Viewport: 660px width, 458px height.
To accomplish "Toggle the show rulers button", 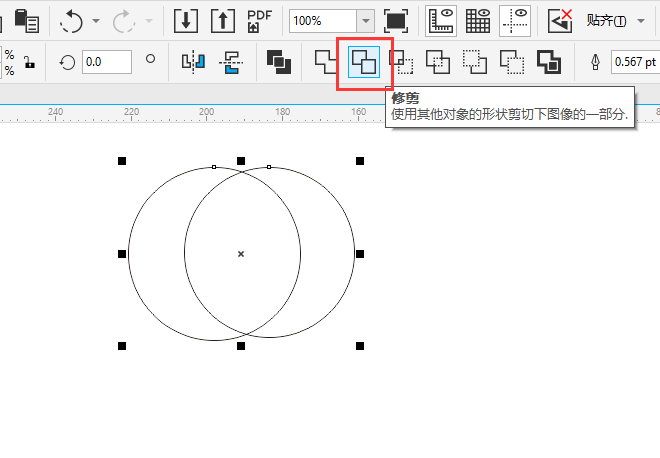I will point(440,21).
